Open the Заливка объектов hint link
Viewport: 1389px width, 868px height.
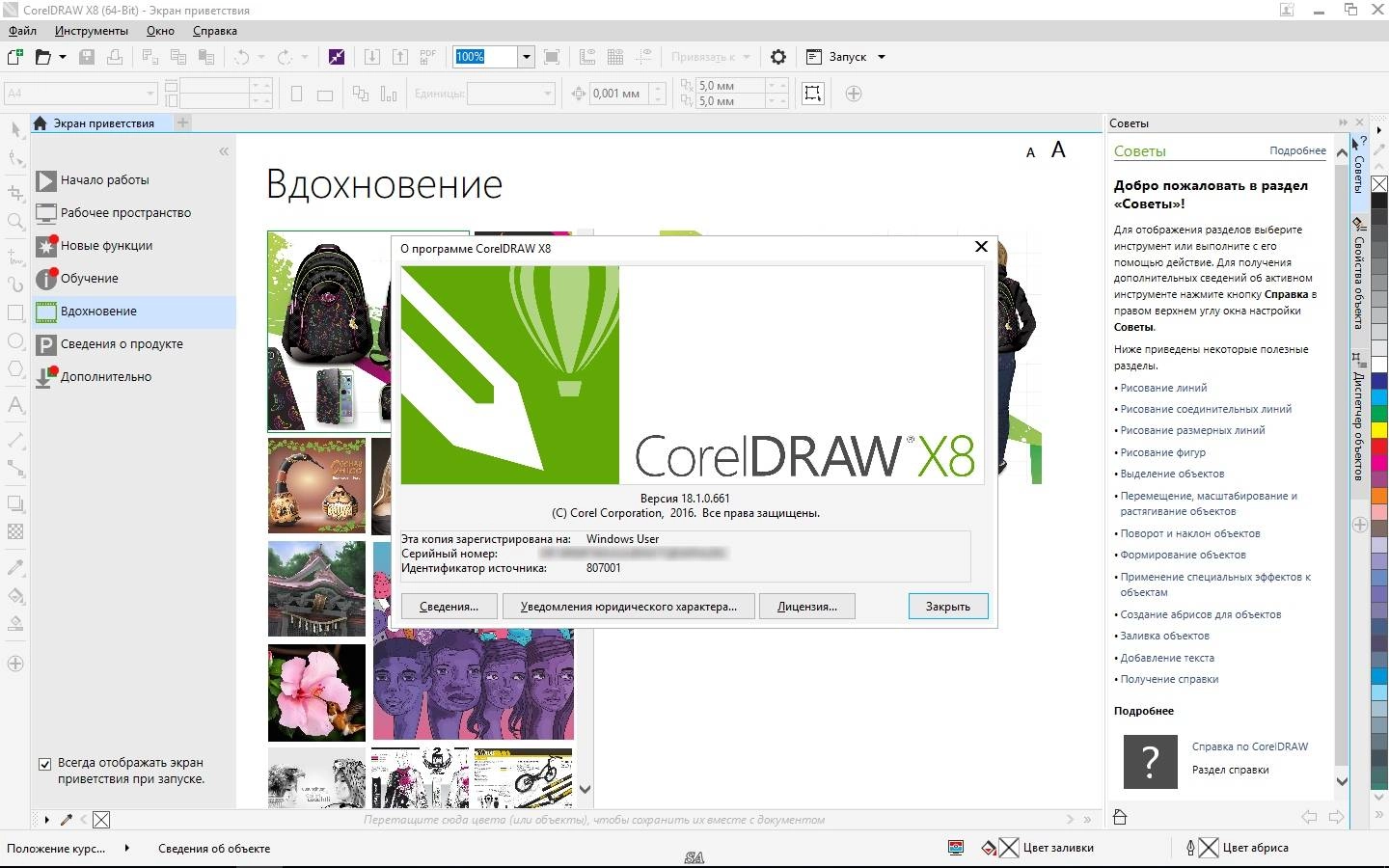point(1164,636)
